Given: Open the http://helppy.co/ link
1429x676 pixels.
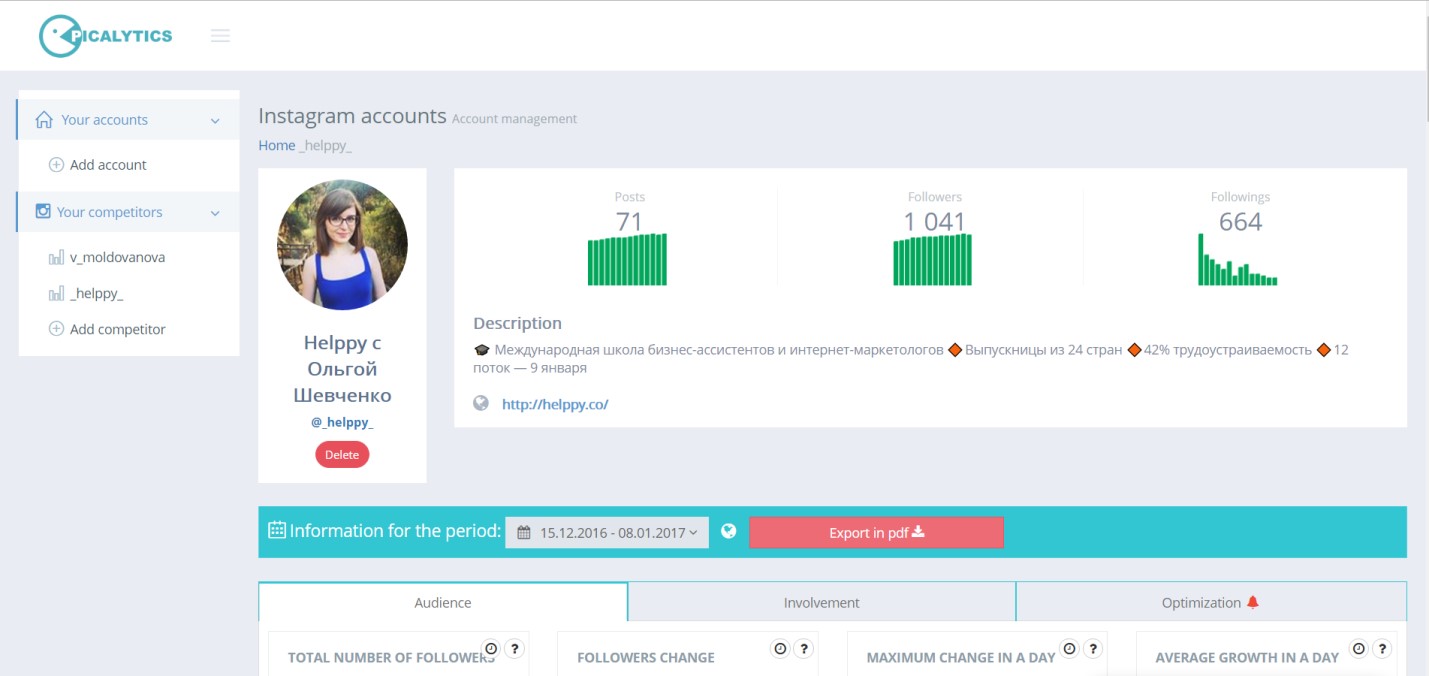Looking at the screenshot, I should point(555,405).
